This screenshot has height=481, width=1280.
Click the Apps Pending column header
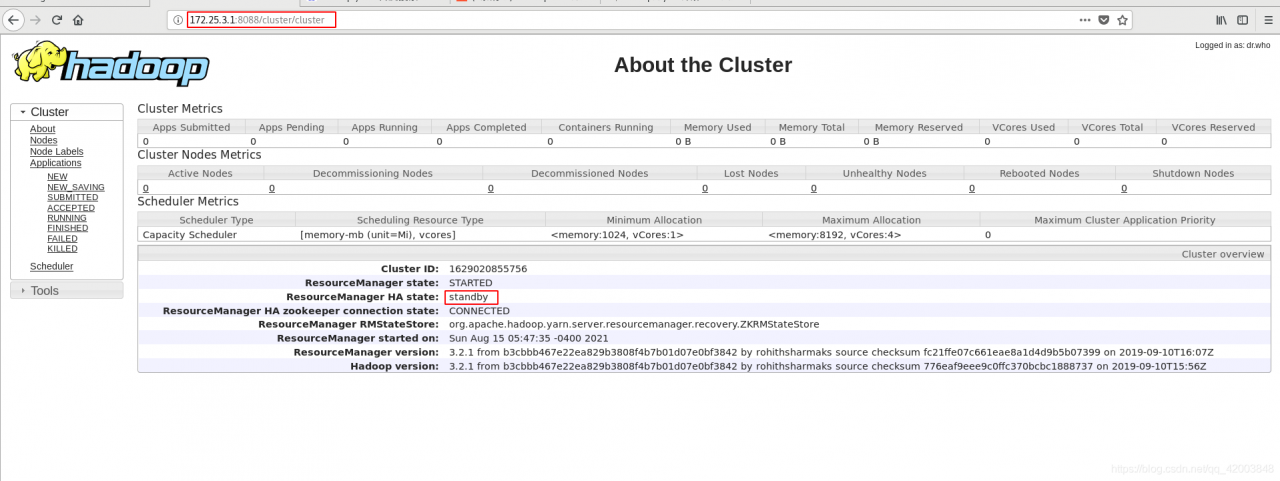coord(291,127)
